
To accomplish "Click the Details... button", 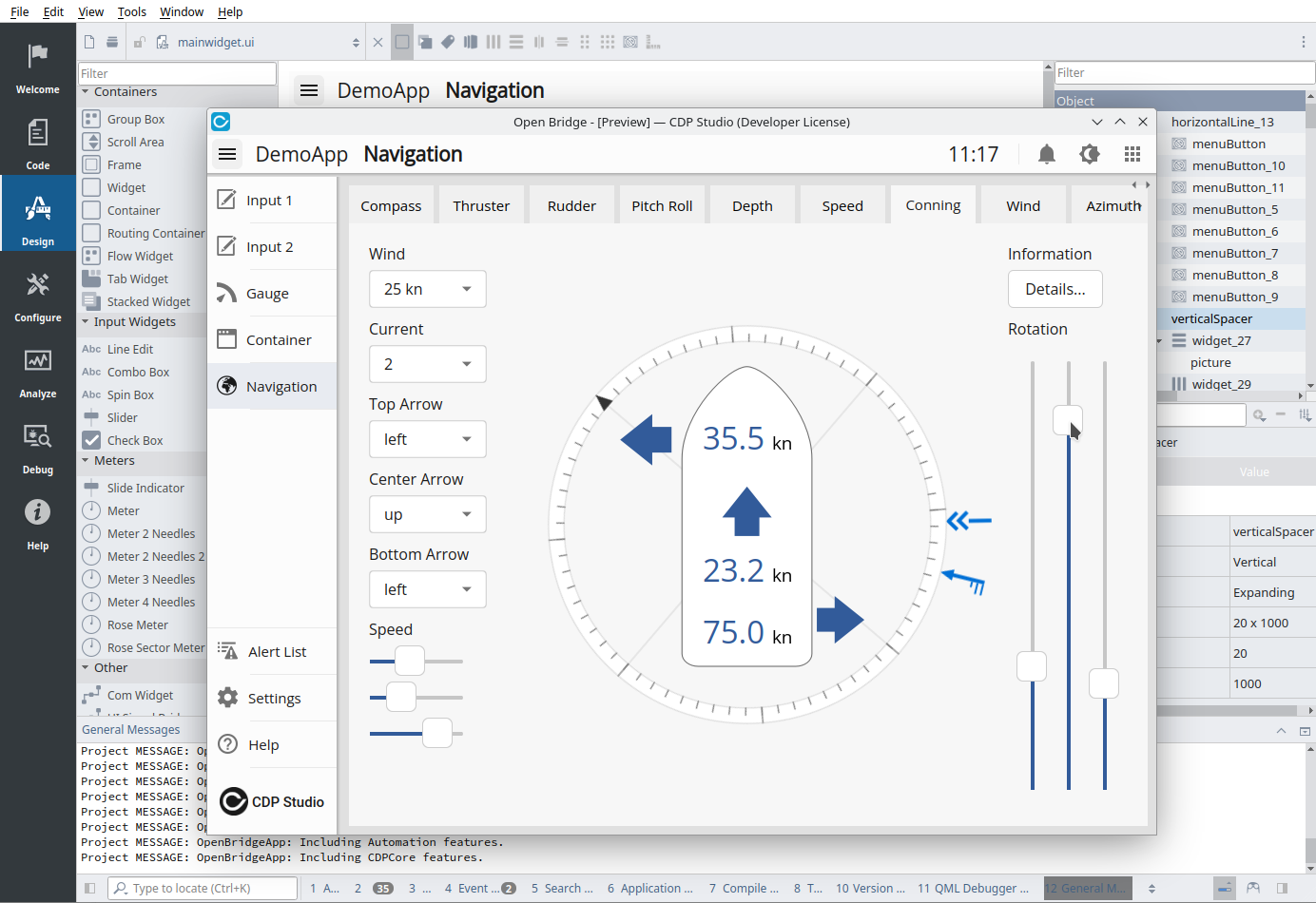I will click(1055, 289).
